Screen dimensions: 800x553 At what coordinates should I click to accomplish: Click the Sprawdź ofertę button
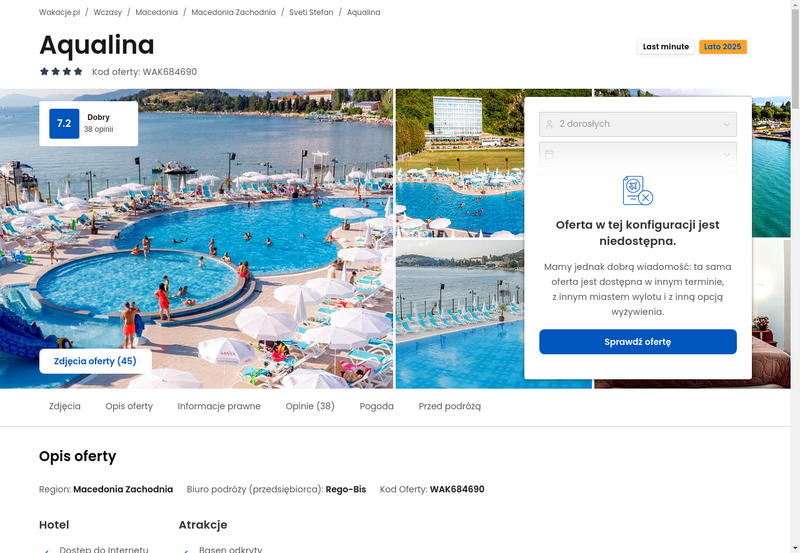pyautogui.click(x=638, y=342)
